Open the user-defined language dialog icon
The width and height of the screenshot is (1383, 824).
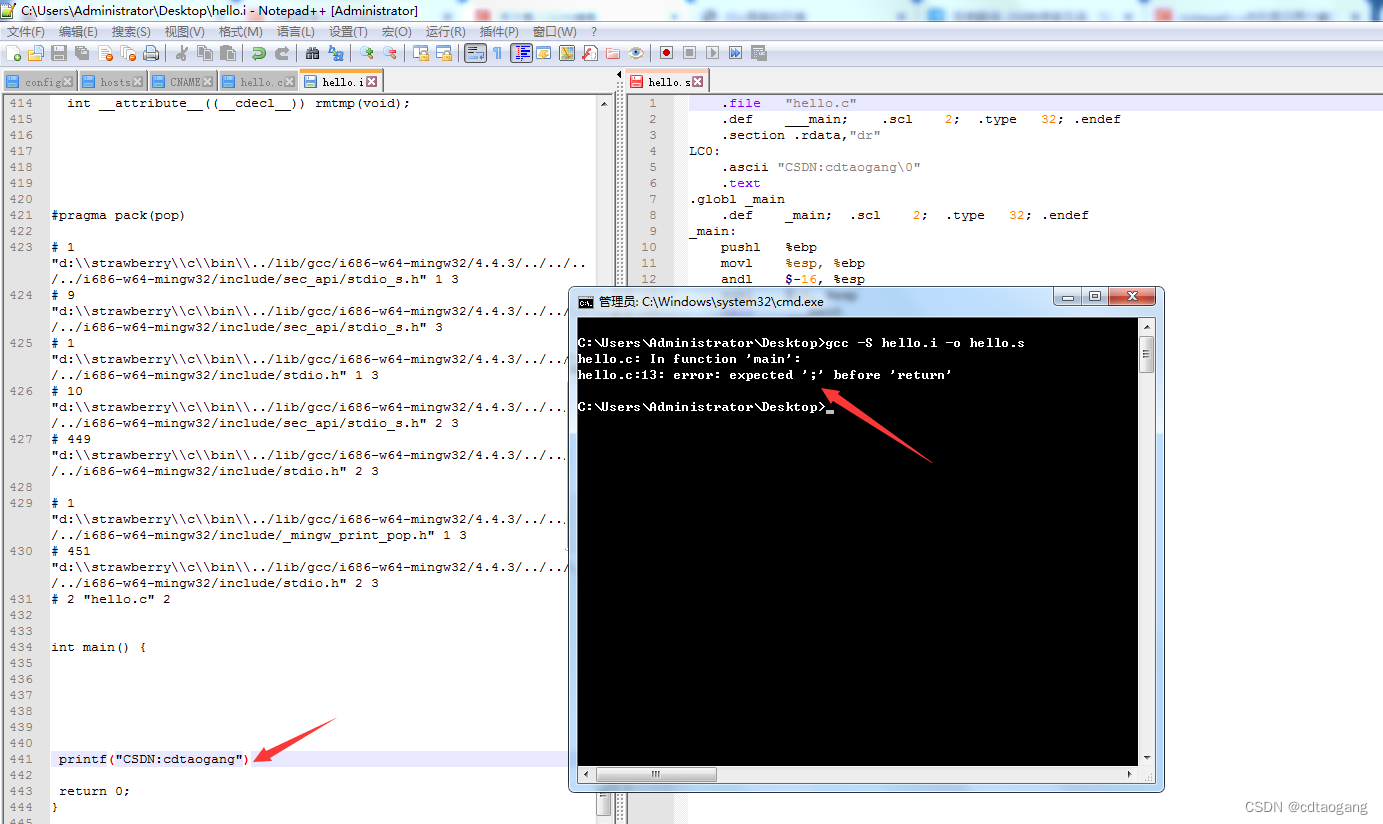click(x=544, y=53)
